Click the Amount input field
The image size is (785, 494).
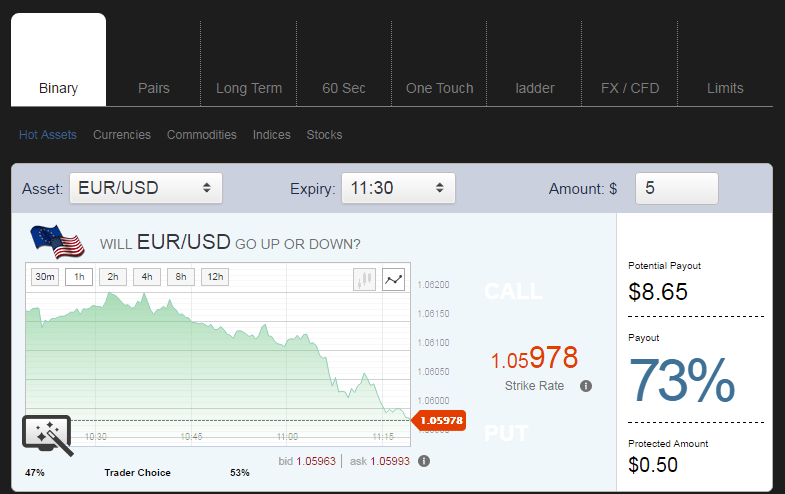tap(677, 188)
